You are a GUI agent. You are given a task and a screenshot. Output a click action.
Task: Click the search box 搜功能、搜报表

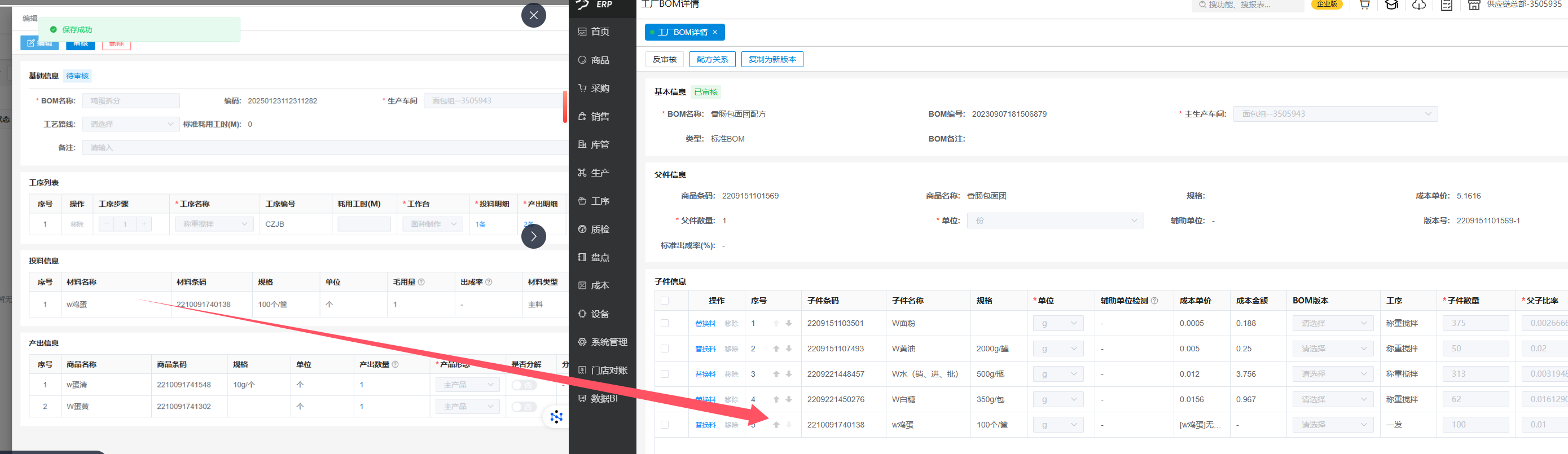coord(1247,5)
